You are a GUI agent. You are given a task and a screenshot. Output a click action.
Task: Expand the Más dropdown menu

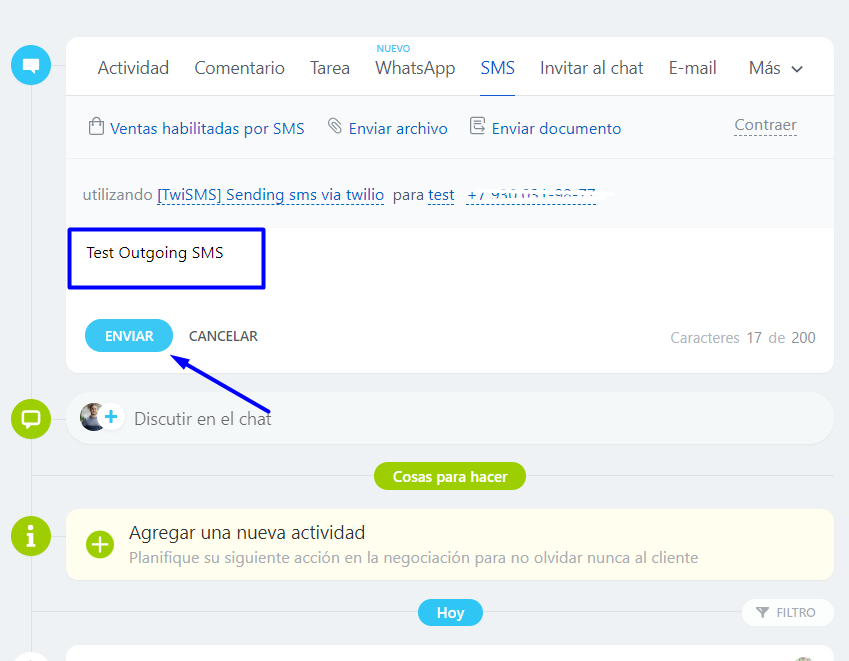776,68
